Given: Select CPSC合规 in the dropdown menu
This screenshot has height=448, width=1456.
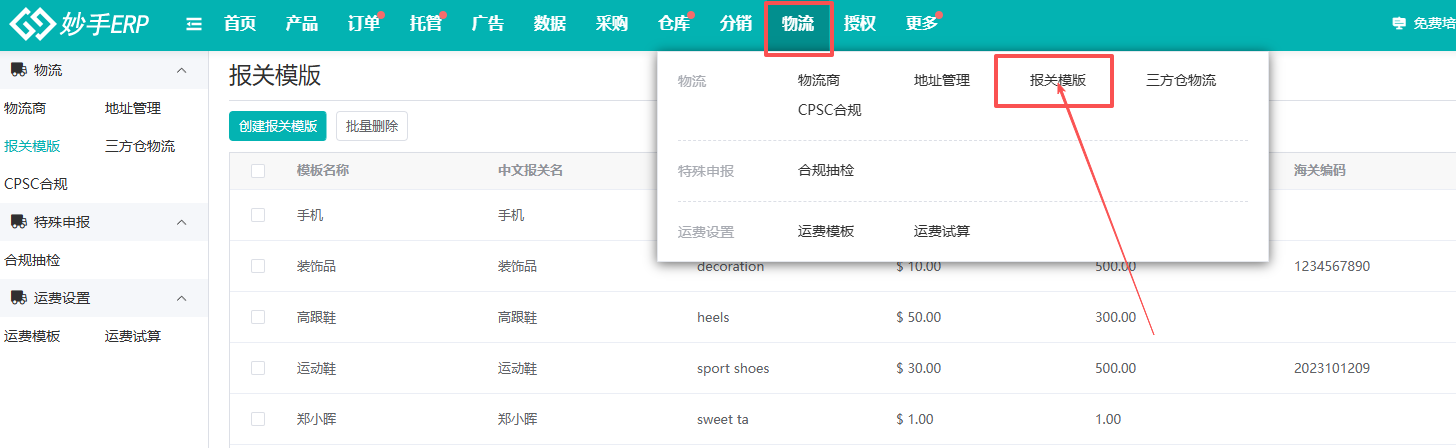Looking at the screenshot, I should point(830,110).
